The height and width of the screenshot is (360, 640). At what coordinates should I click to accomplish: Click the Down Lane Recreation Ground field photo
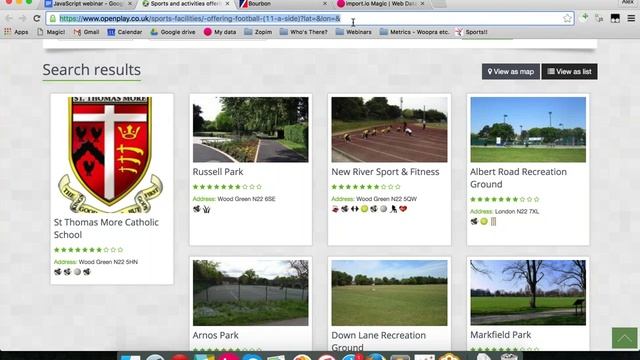[389, 293]
